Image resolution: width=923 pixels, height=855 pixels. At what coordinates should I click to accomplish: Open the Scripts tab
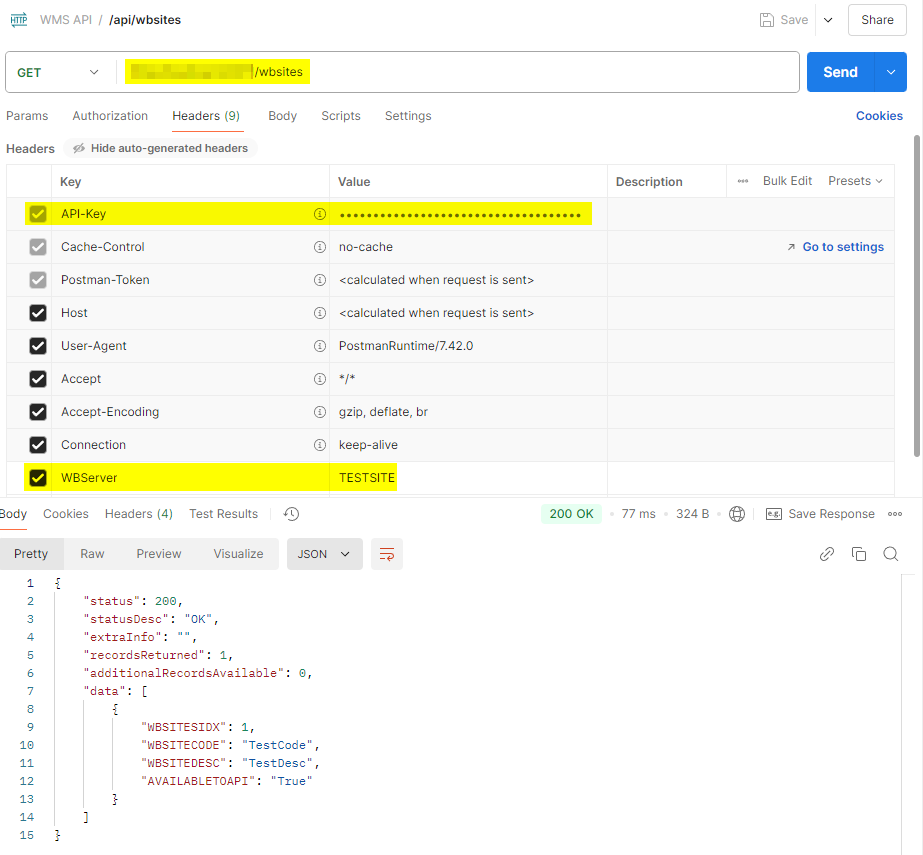click(x=341, y=116)
